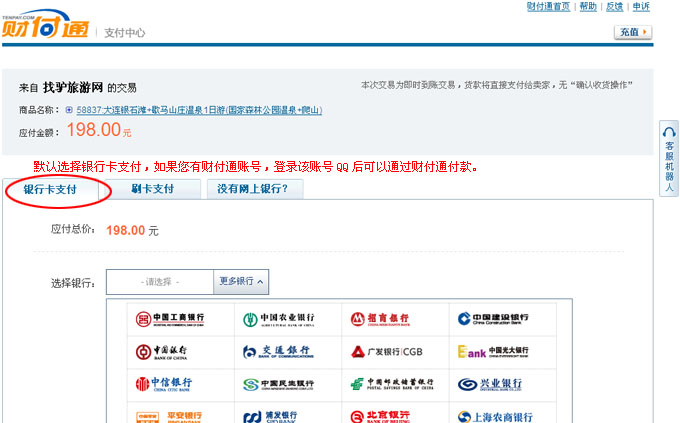Expand product details plus icon
Image resolution: width=680 pixels, height=423 pixels.
click(x=69, y=110)
